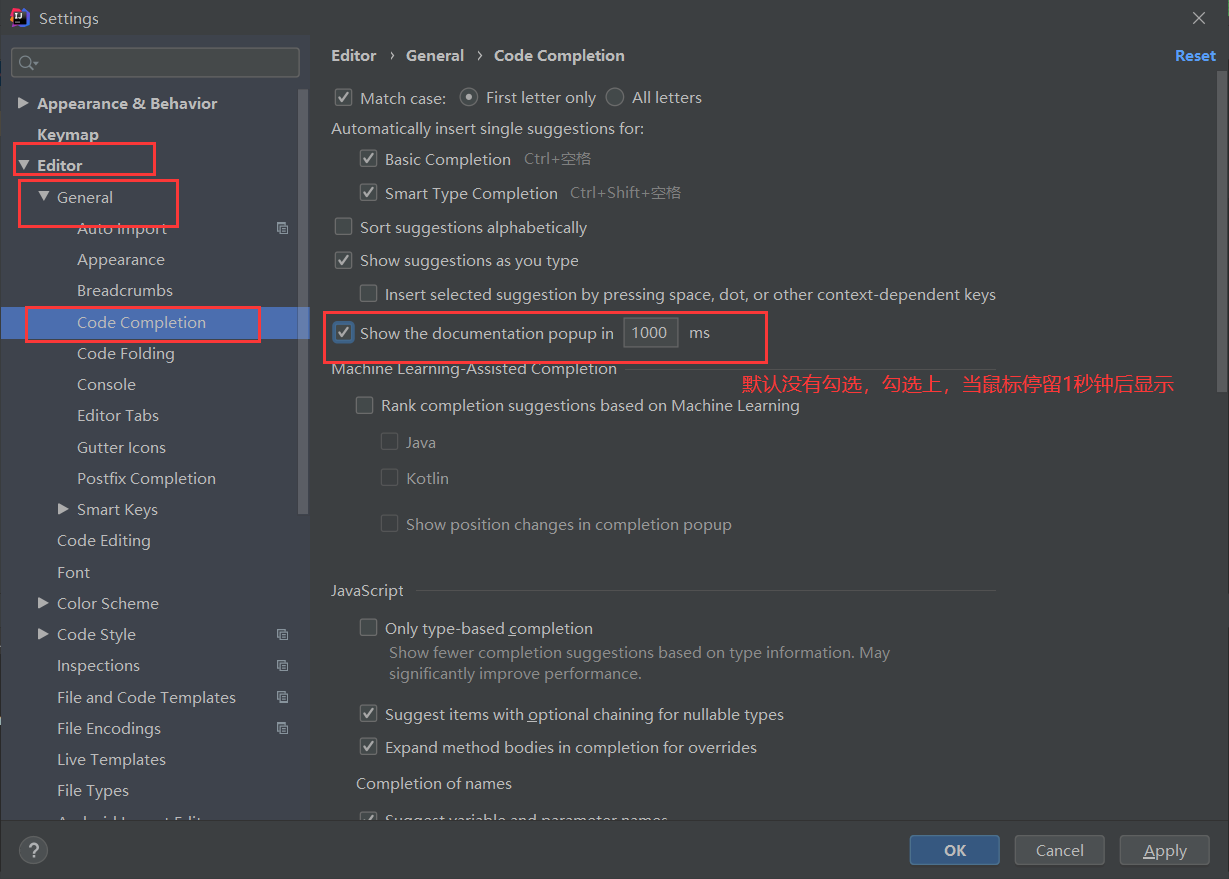Check the Java ranking checkbox
1229x879 pixels.
389,442
